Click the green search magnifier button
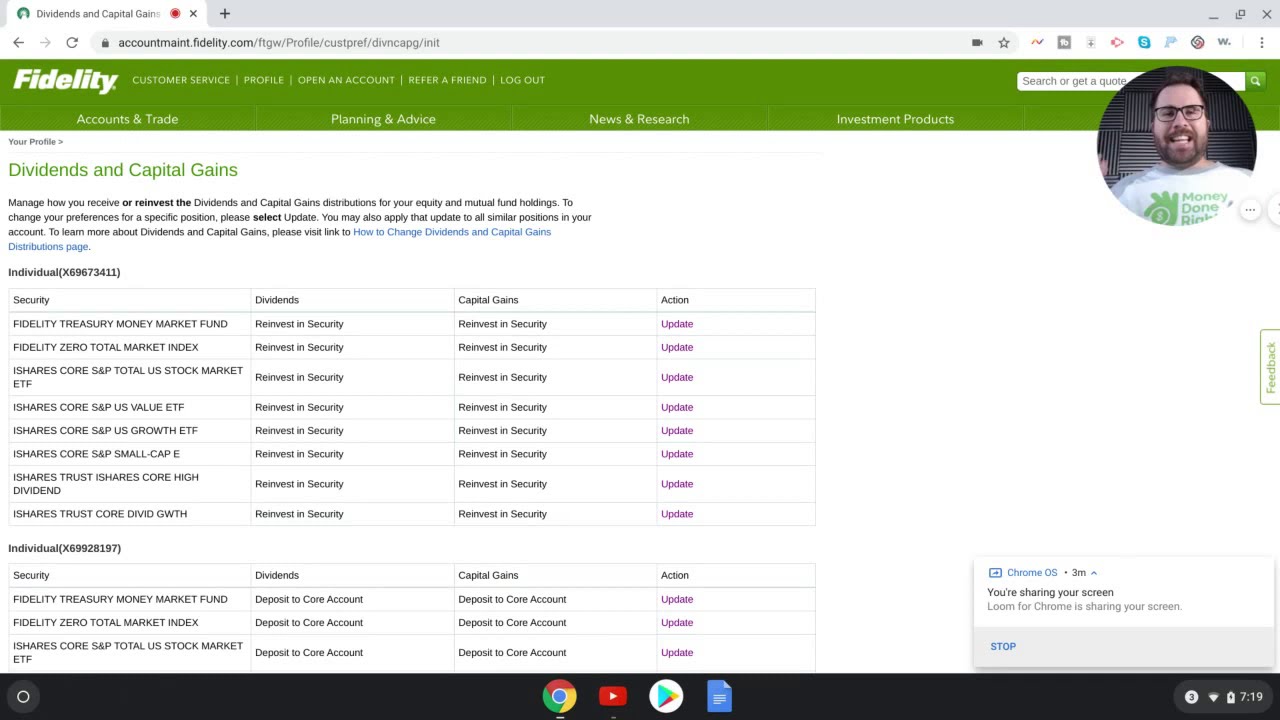This screenshot has width=1280, height=720. tap(1255, 81)
